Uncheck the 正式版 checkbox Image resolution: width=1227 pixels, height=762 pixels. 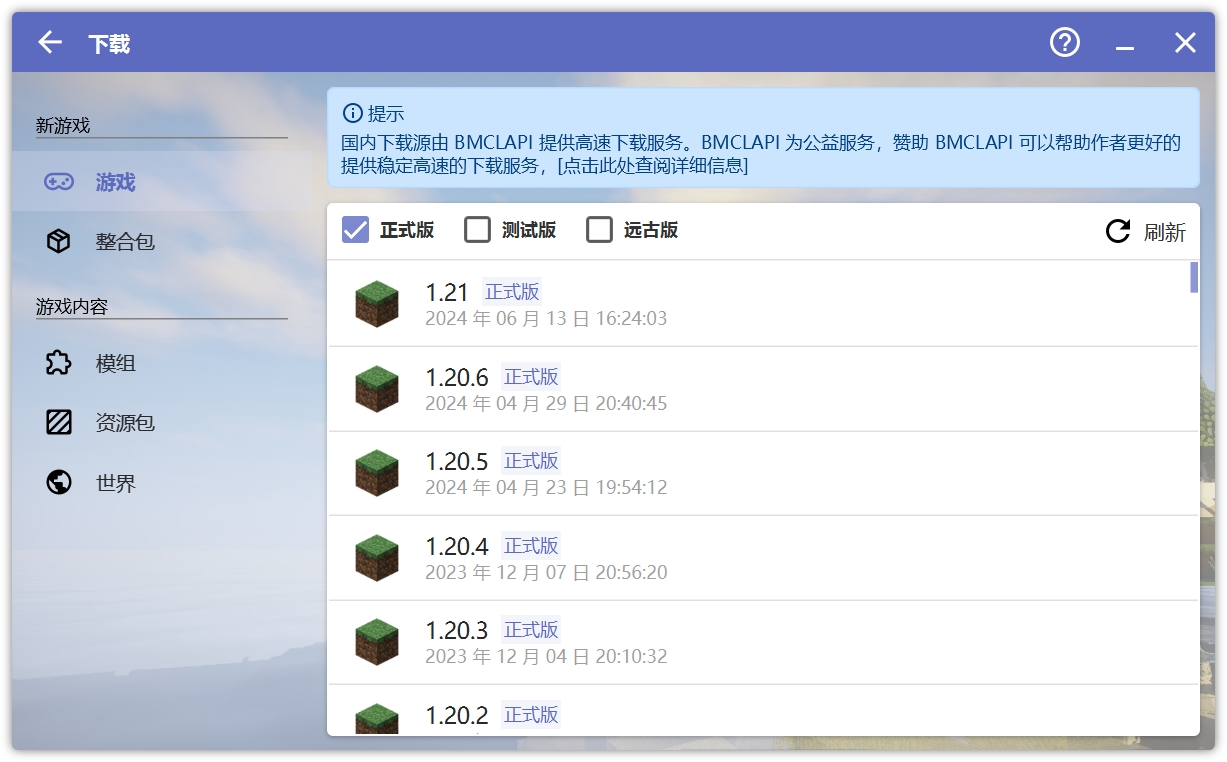coord(355,230)
